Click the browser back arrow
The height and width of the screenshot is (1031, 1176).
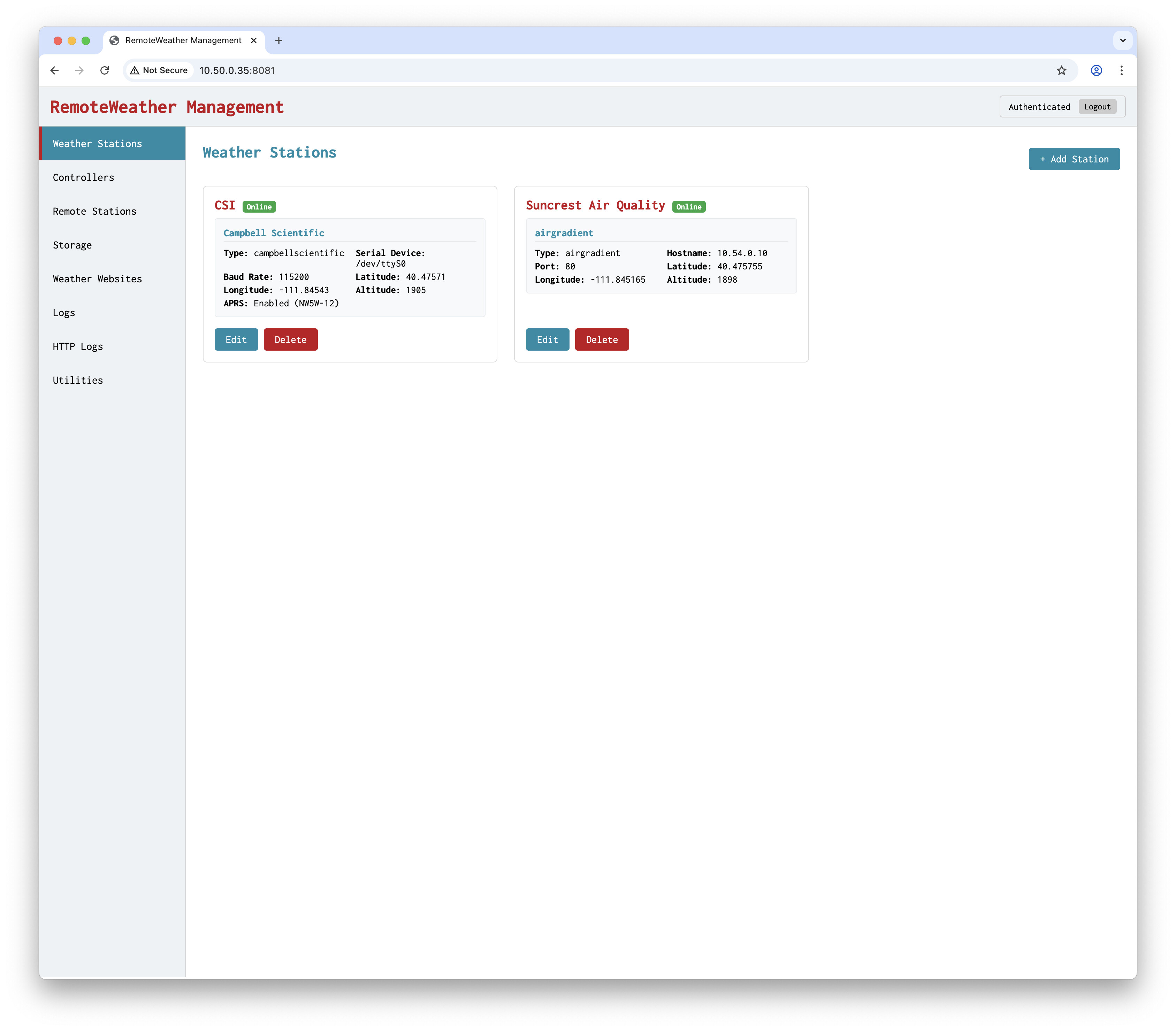[x=55, y=70]
